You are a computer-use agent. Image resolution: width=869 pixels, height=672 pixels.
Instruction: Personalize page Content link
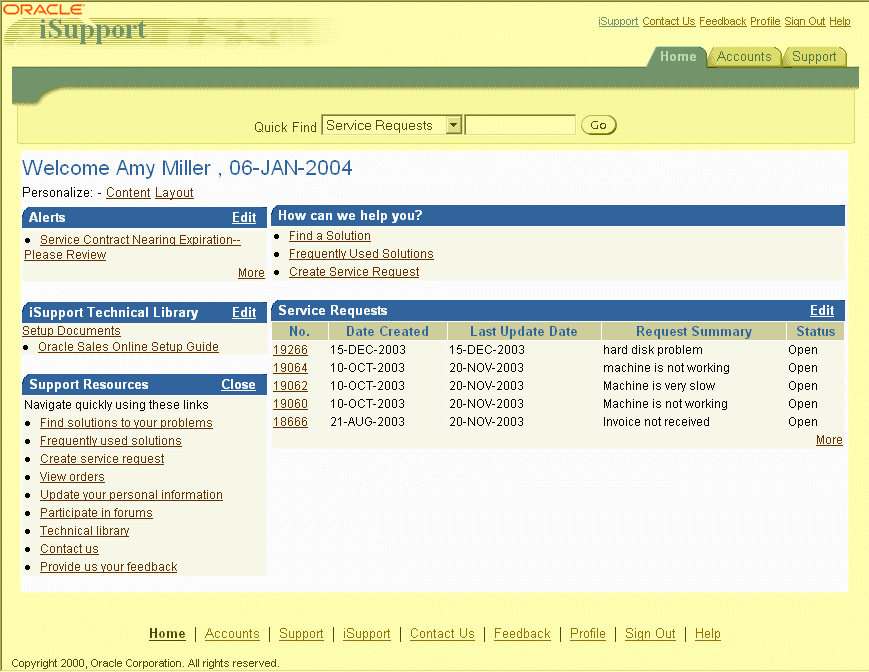pos(128,192)
